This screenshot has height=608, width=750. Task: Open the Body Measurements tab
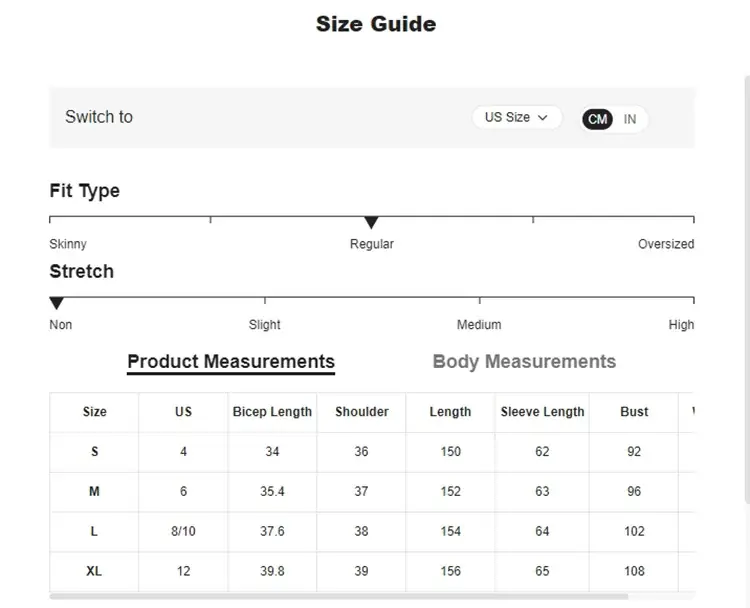click(x=524, y=362)
